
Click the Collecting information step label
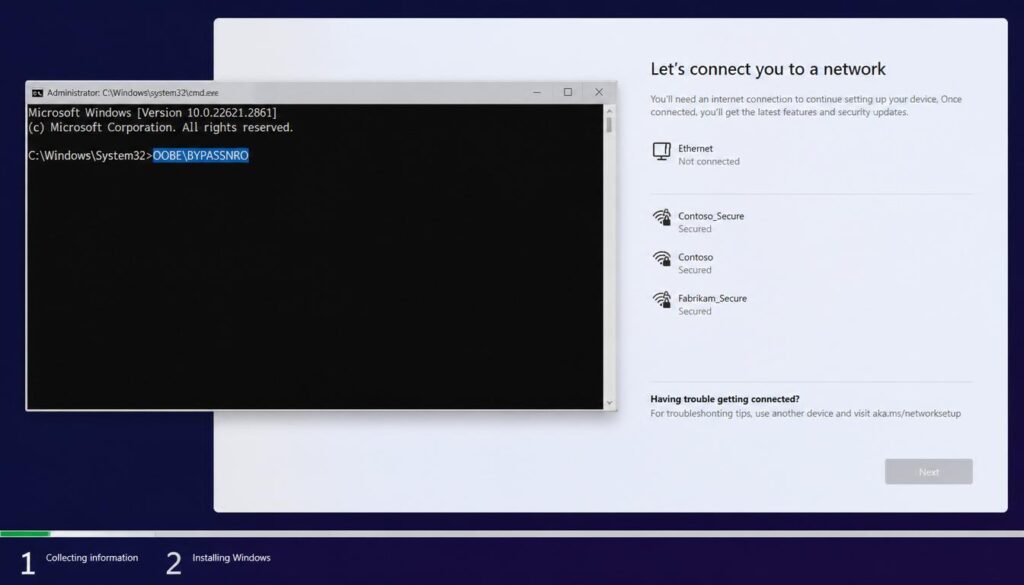[92, 558]
